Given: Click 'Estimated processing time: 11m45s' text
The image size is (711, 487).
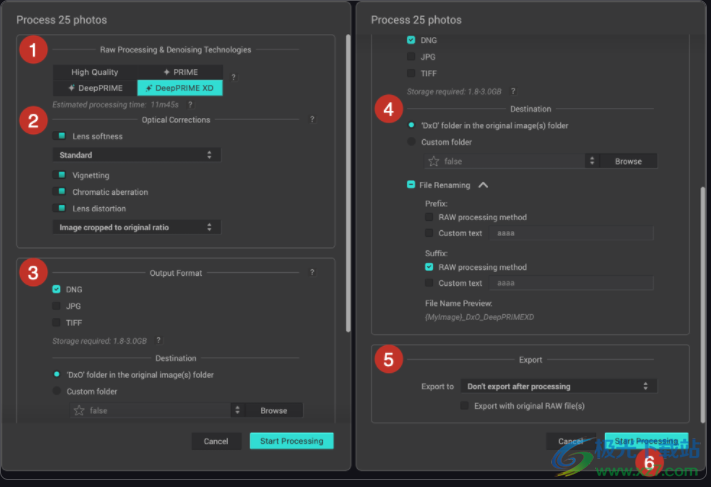Looking at the screenshot, I should coord(115,105).
